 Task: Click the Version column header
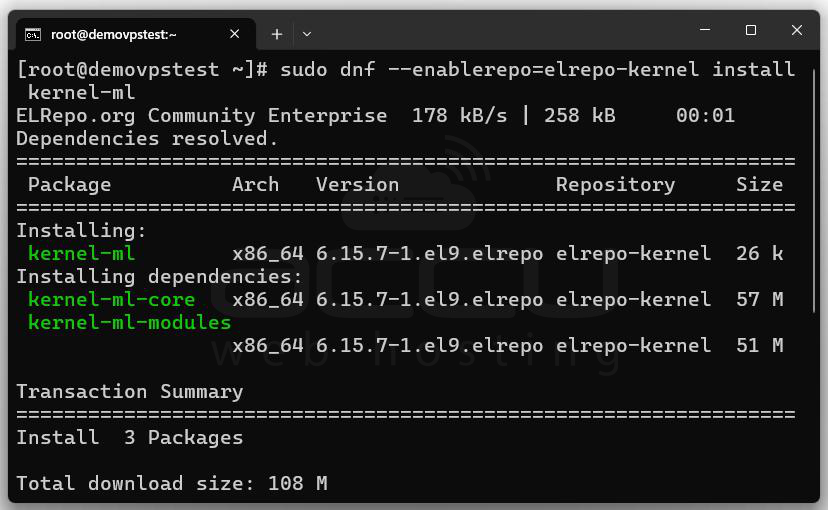(x=357, y=185)
